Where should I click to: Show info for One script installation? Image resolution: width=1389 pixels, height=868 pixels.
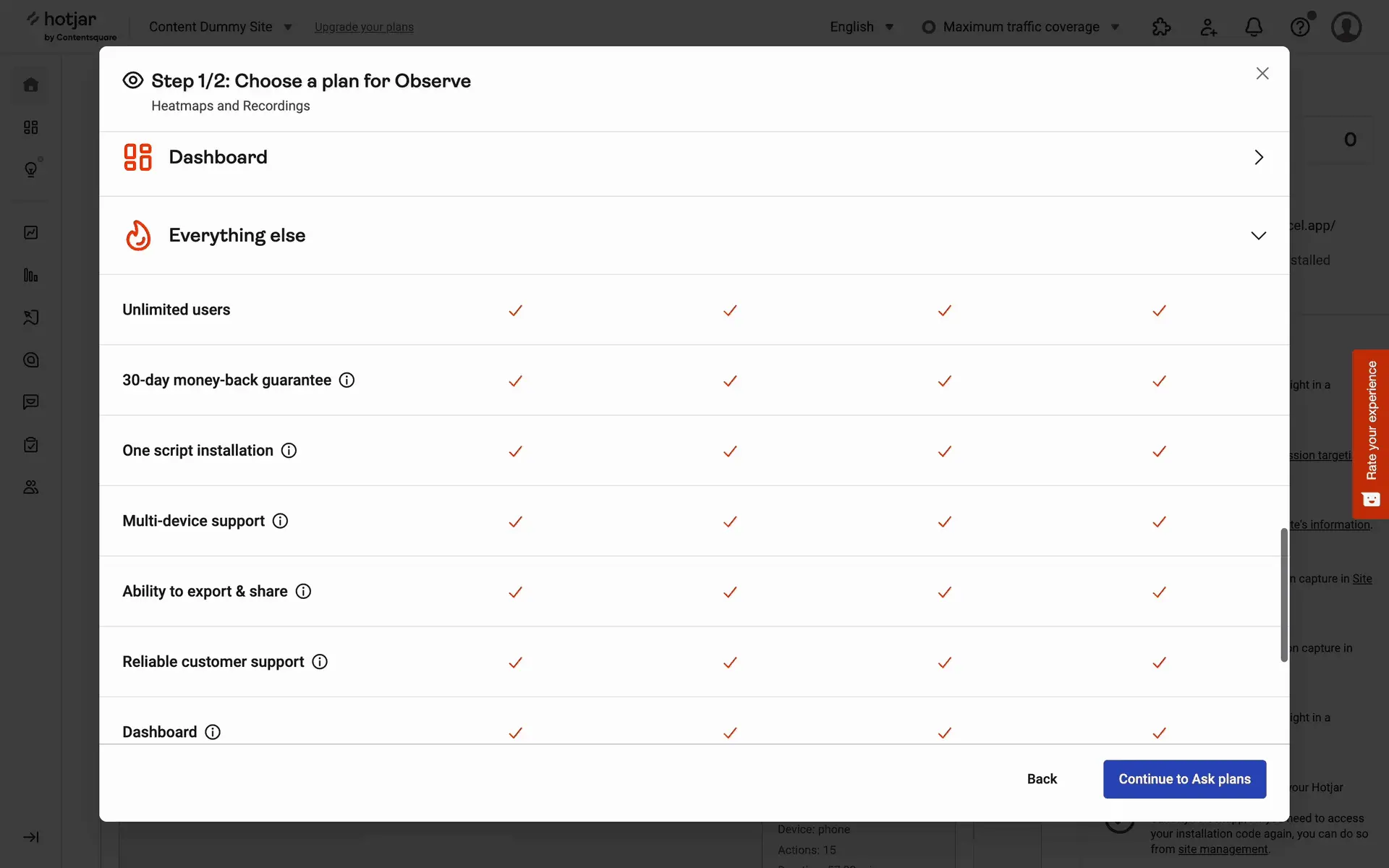(289, 451)
